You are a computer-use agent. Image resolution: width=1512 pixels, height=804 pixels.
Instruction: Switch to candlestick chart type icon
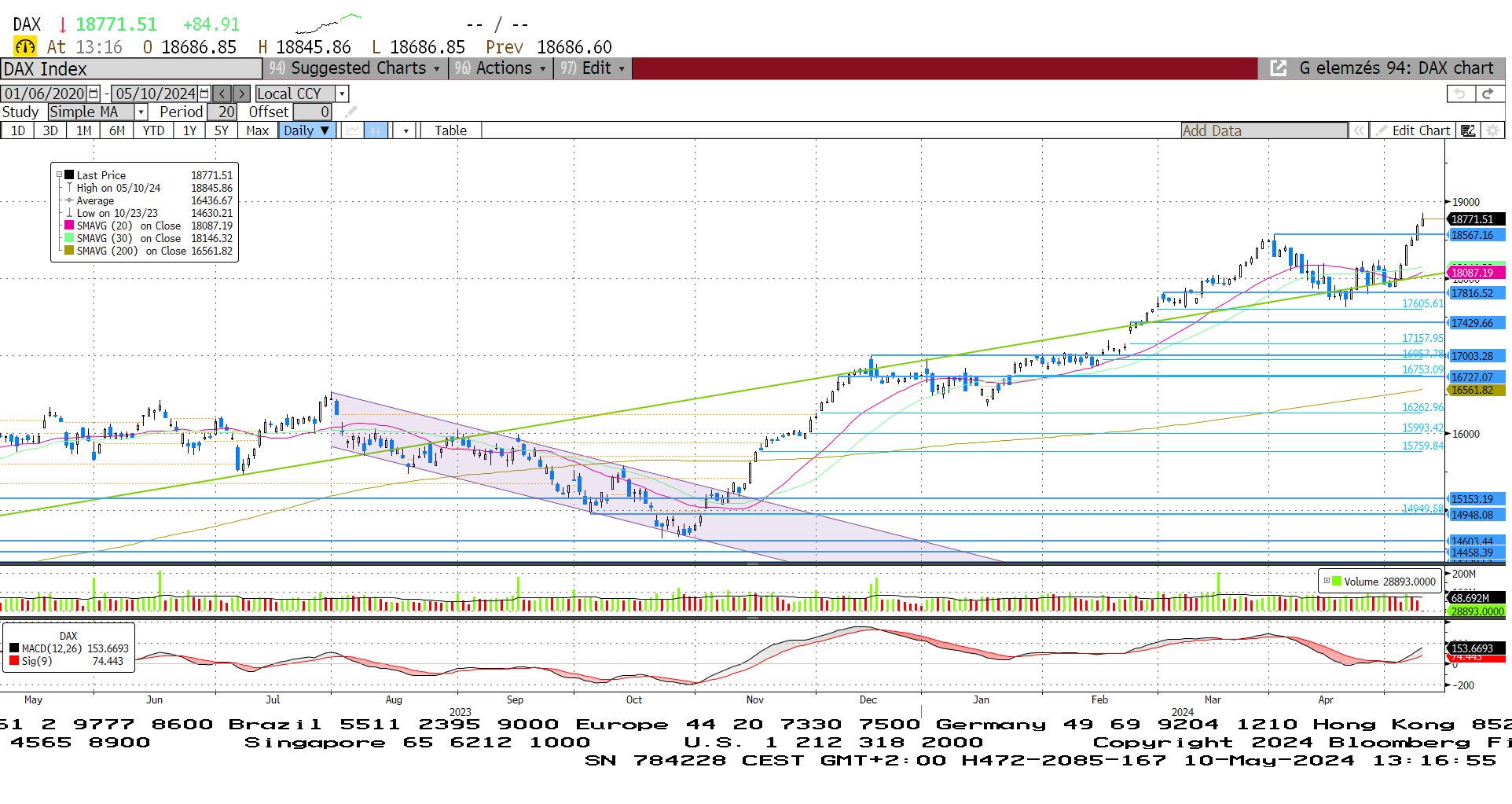376,130
